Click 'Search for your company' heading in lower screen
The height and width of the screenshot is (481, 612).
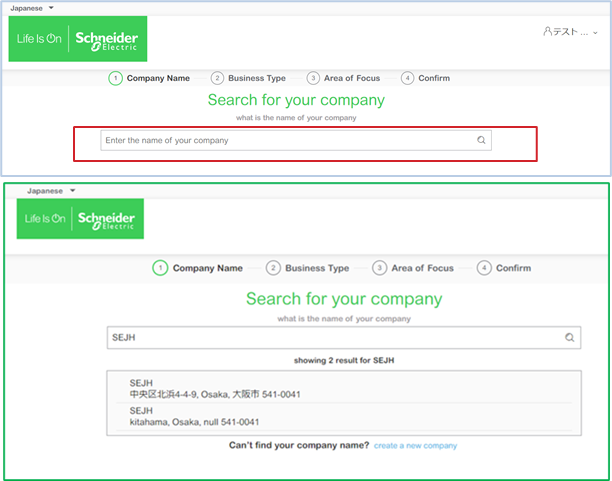[x=344, y=299]
